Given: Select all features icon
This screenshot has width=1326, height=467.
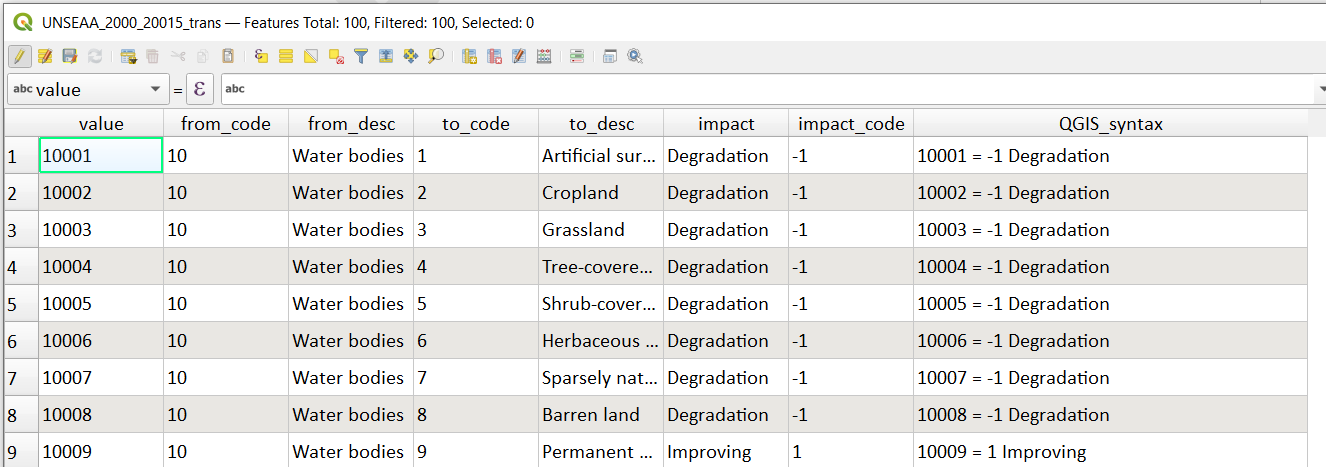Looking at the screenshot, I should click(287, 56).
